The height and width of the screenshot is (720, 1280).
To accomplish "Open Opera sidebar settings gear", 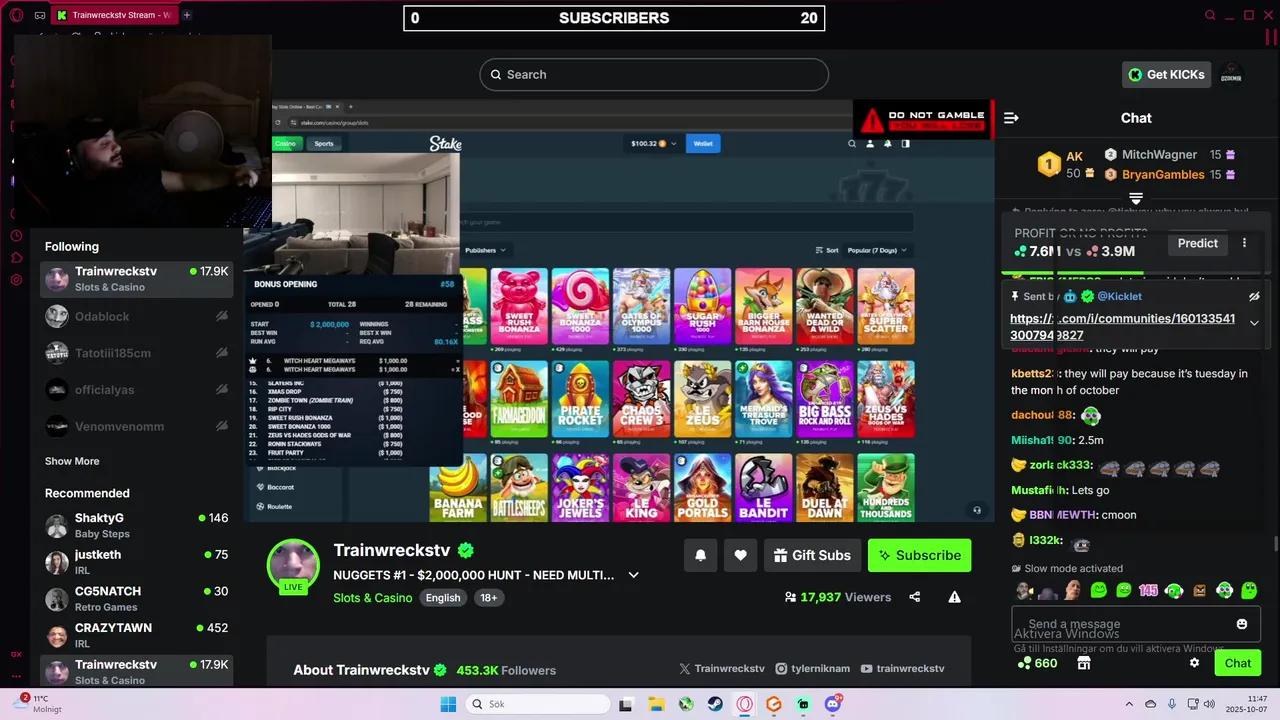I will tap(16, 280).
